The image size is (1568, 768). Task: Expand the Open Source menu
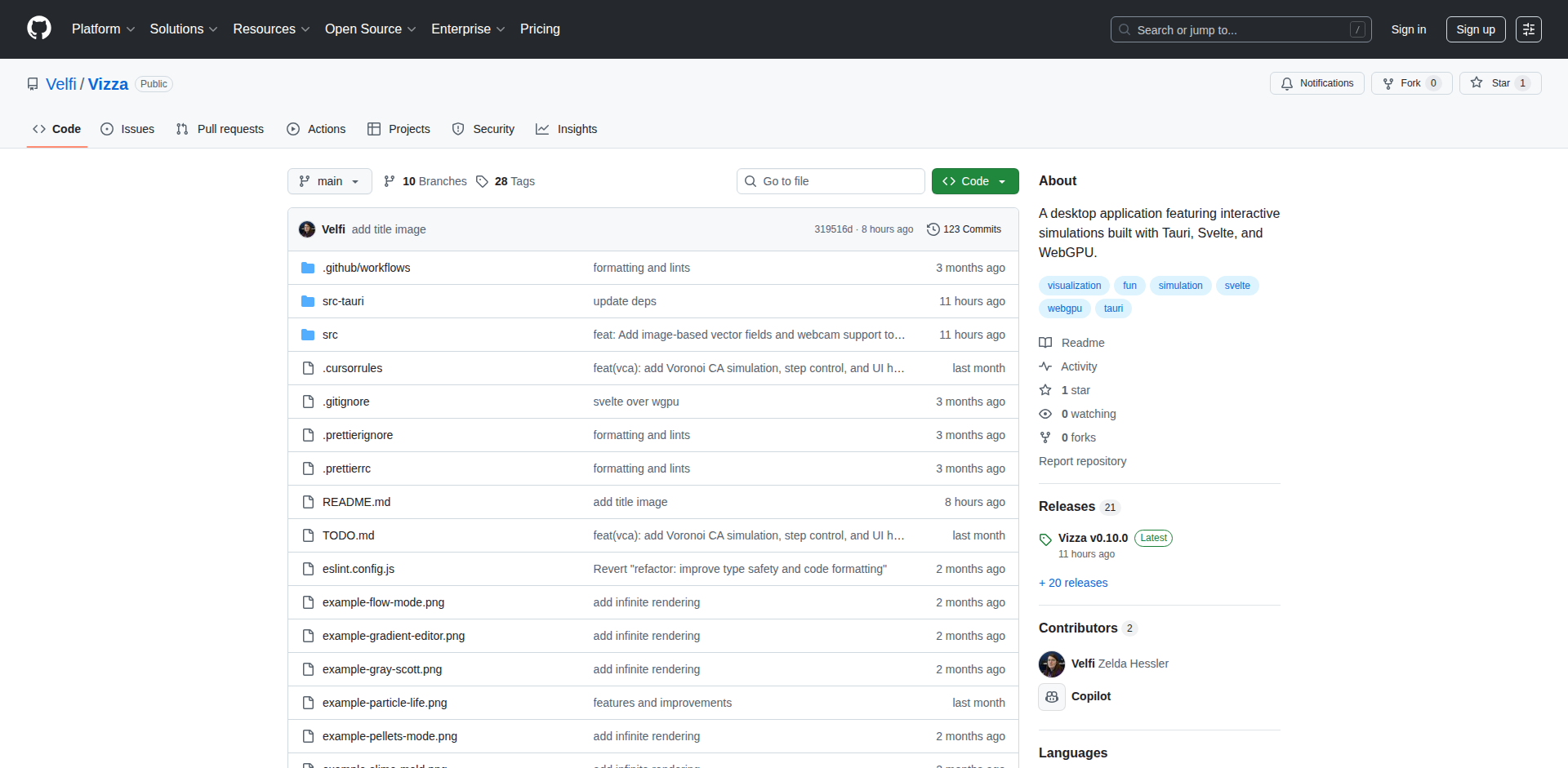click(370, 29)
